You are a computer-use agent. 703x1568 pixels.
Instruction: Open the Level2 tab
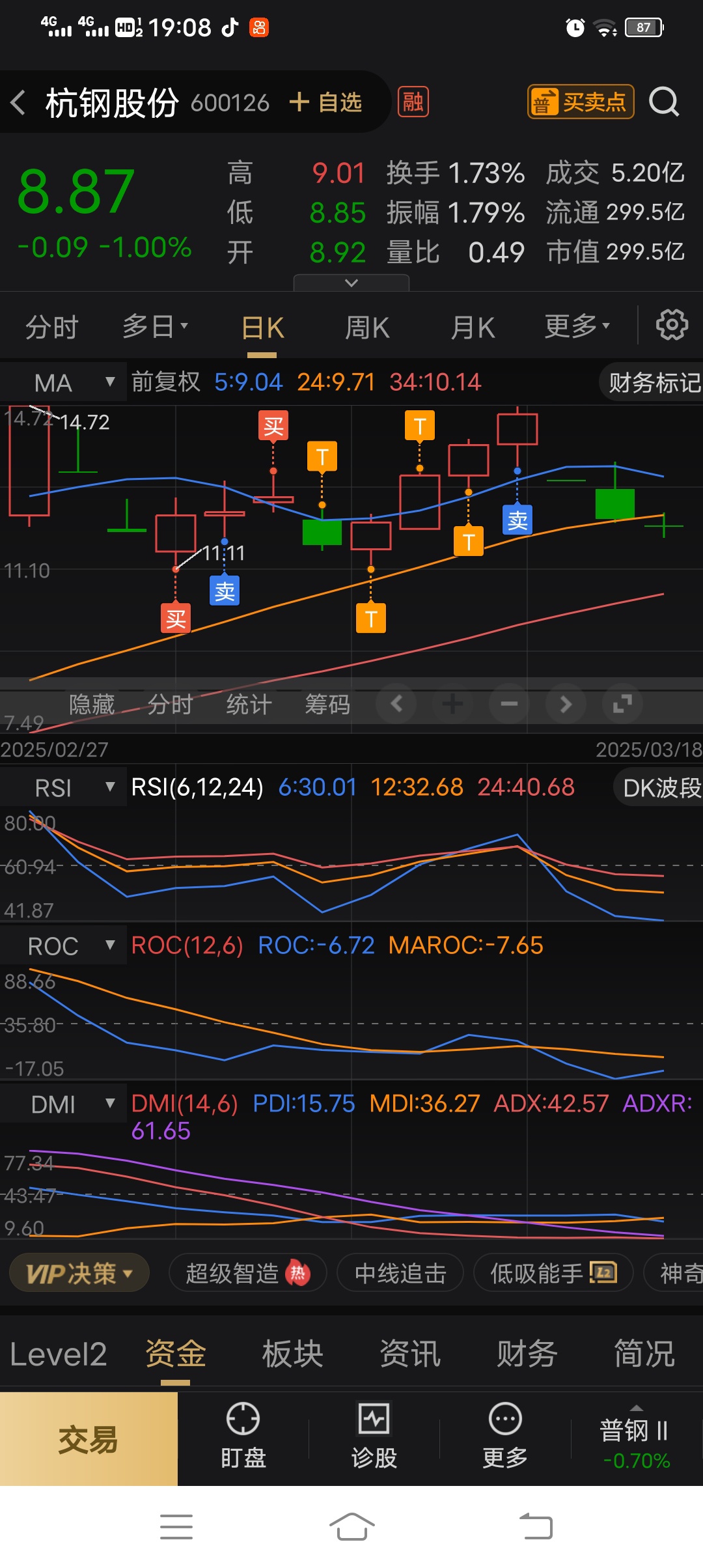tap(58, 1354)
